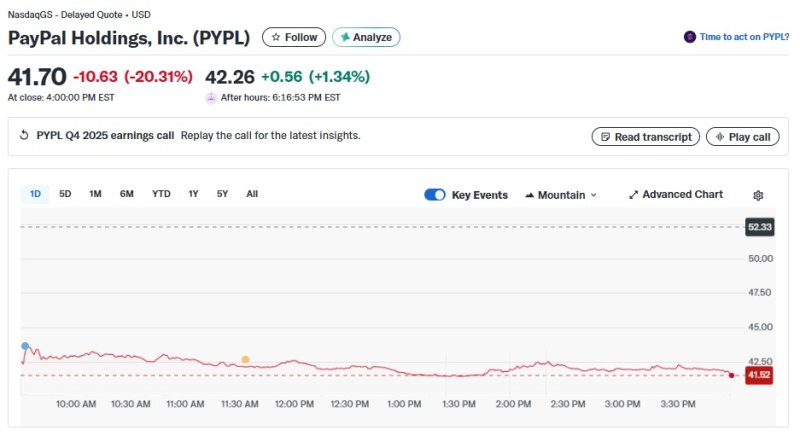Click the sparkle icon in Analyze button
Screen dimensions: 800x436
coord(345,37)
